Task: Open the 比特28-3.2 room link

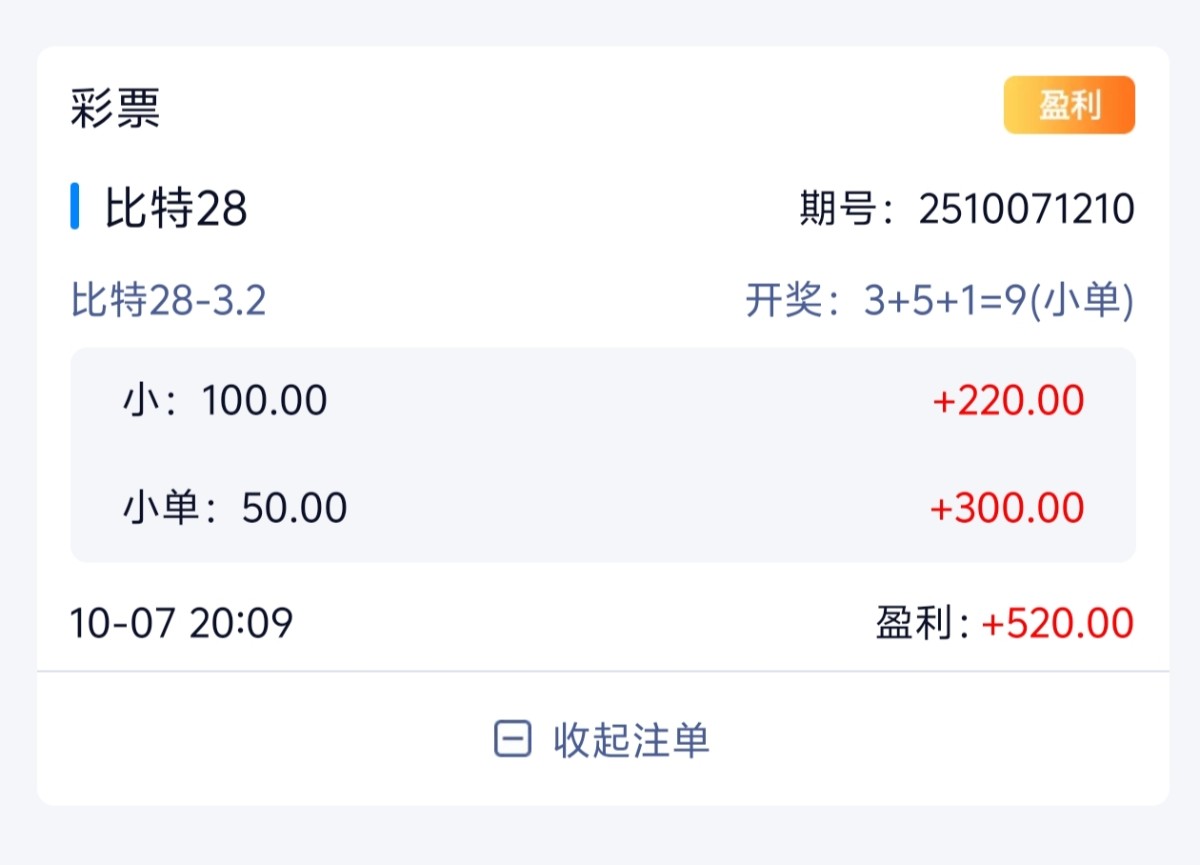Action: point(168,300)
